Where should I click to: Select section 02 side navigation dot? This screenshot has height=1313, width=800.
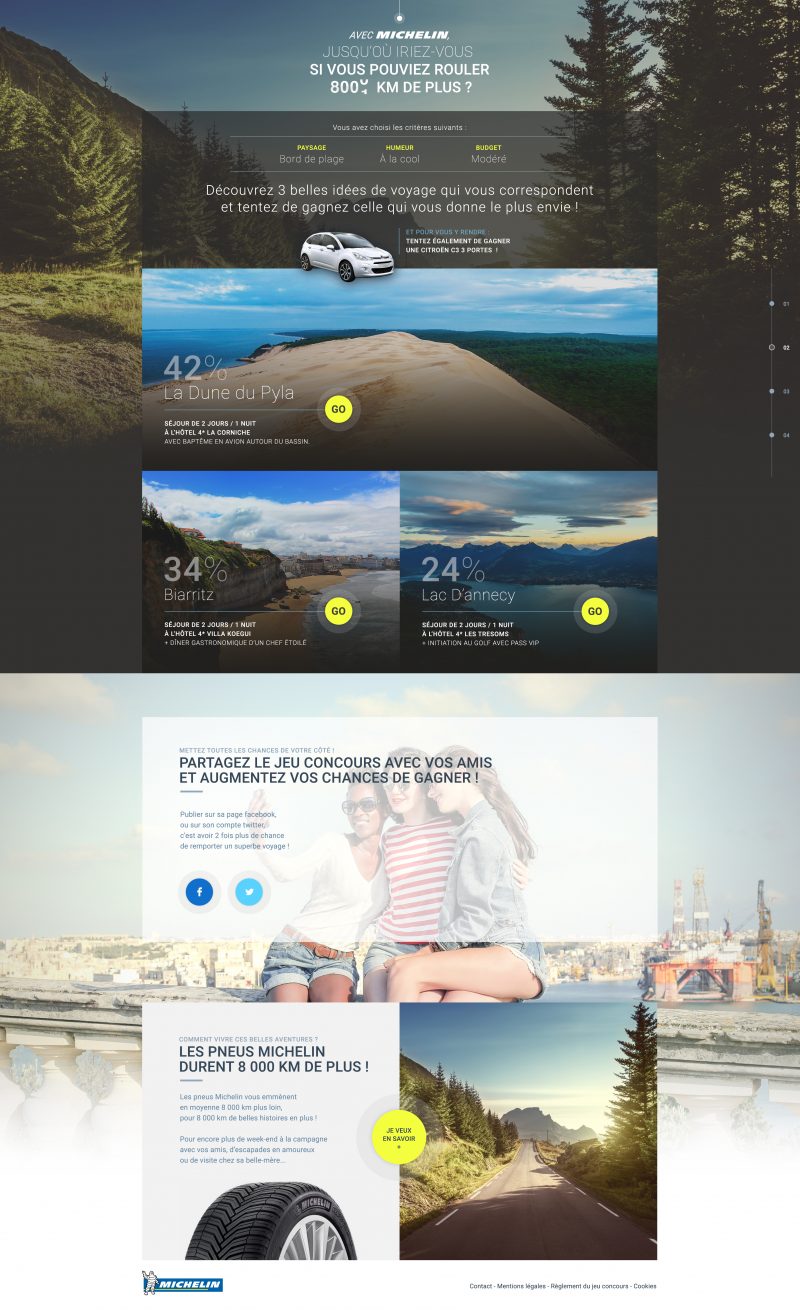(x=772, y=347)
